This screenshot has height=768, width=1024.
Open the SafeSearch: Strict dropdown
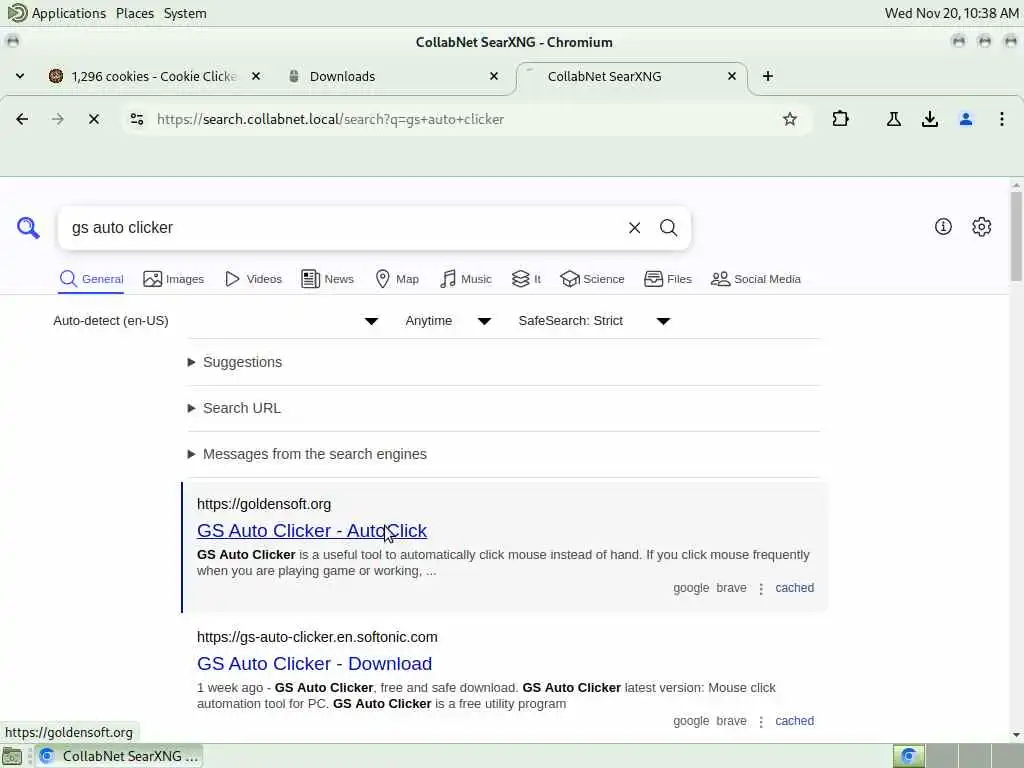(x=594, y=321)
